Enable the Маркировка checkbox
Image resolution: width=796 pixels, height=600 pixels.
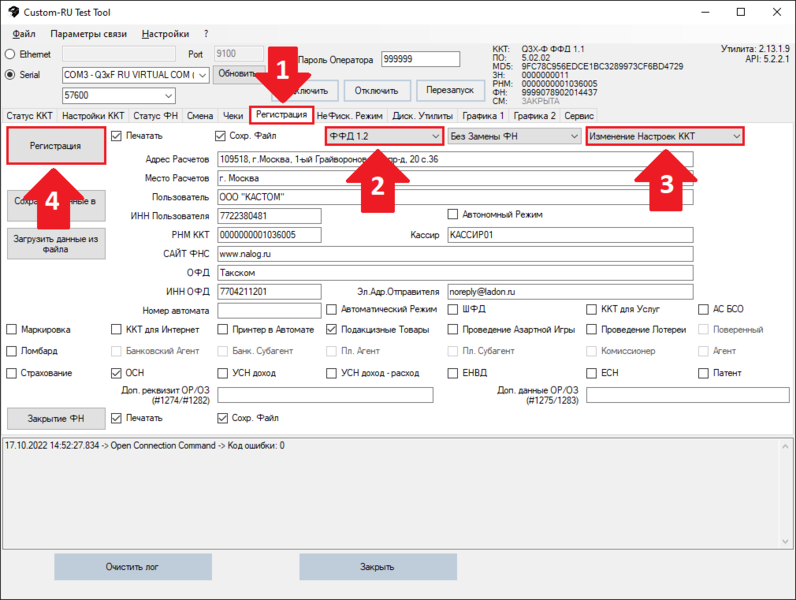click(x=12, y=329)
